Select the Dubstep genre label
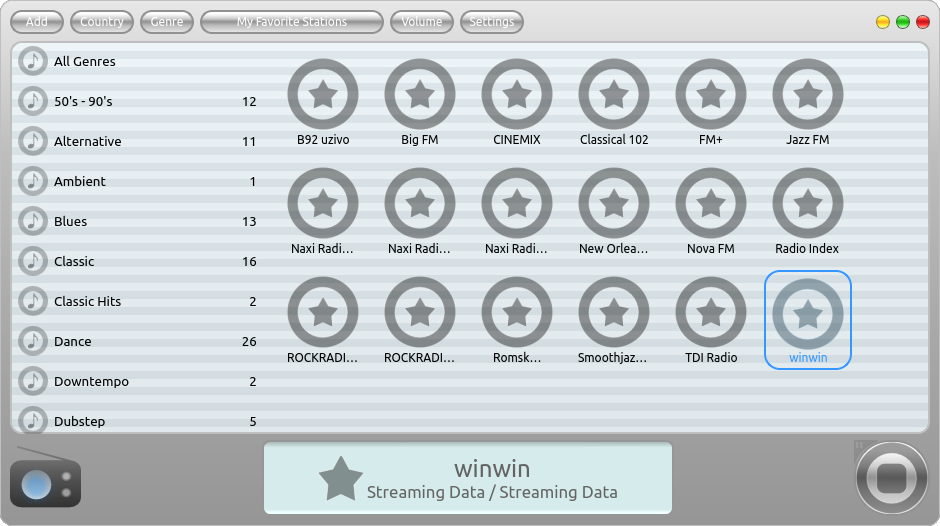 (80, 421)
